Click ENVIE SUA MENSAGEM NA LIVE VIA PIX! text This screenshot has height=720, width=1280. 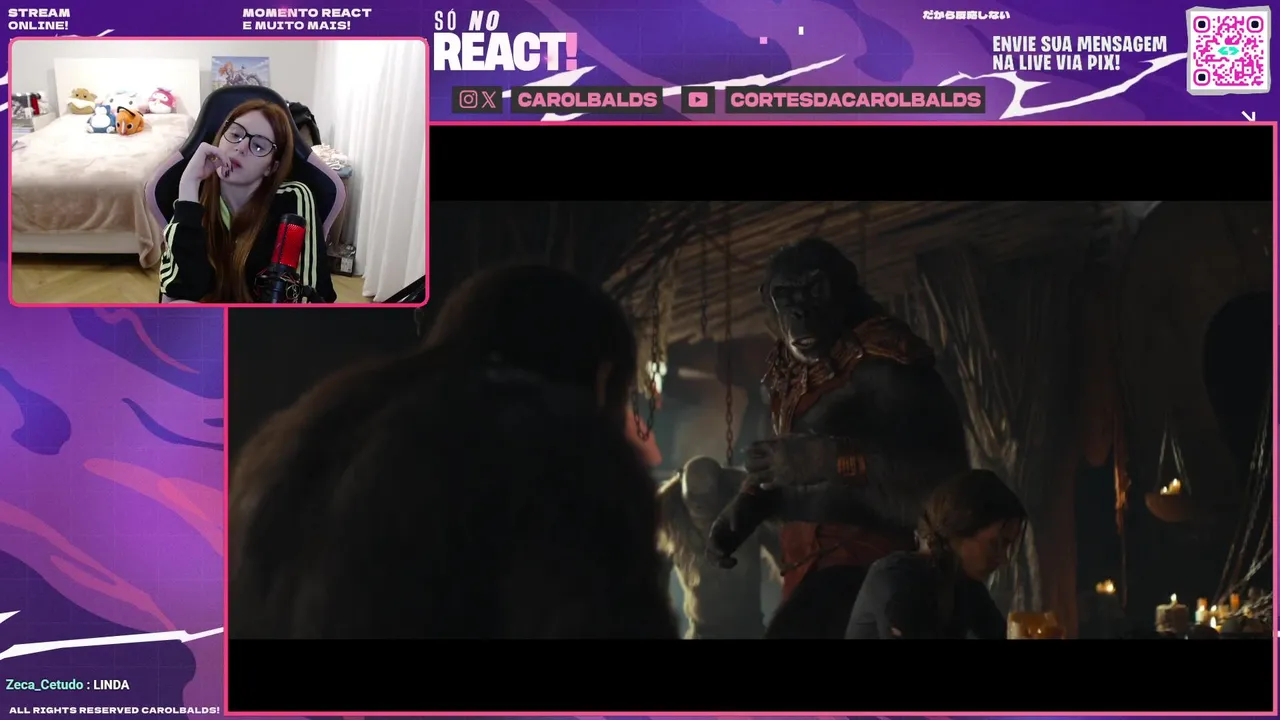pos(1079,54)
